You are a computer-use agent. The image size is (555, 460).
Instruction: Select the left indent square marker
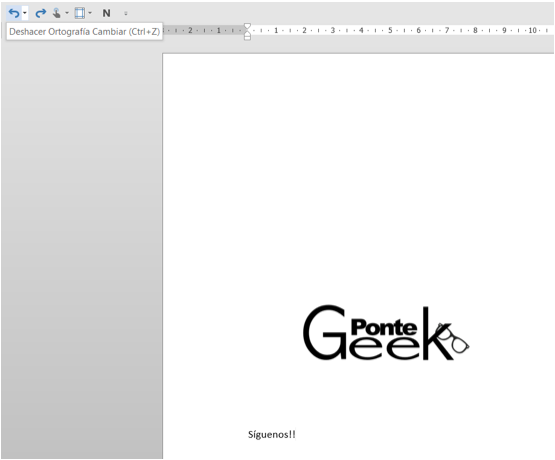pos(247,38)
